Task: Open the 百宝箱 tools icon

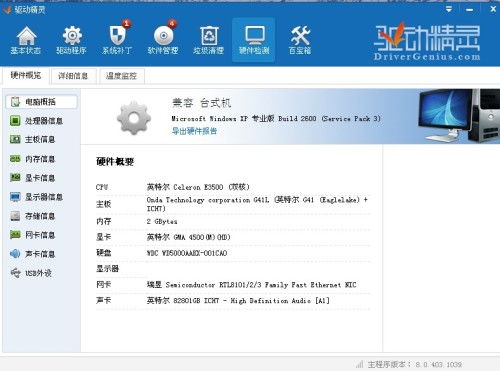Action: [300, 41]
